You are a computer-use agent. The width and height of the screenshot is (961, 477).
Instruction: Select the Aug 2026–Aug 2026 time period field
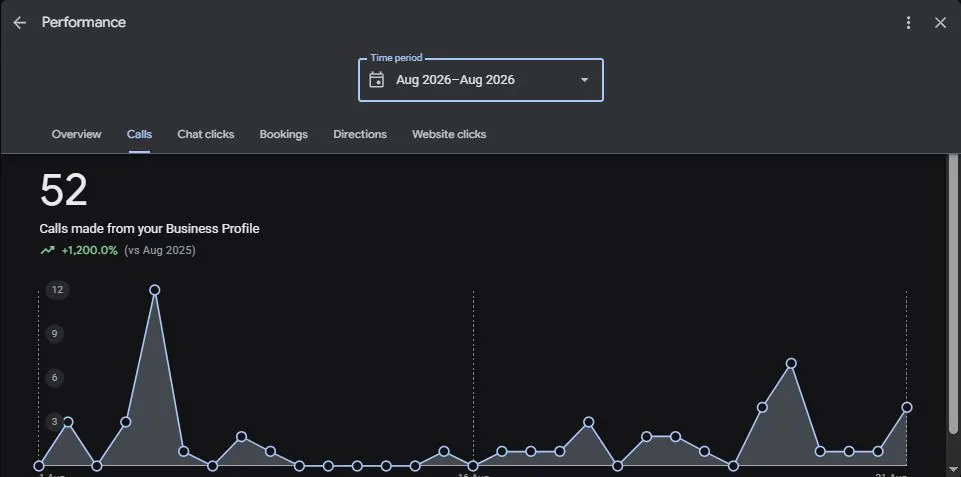point(480,80)
